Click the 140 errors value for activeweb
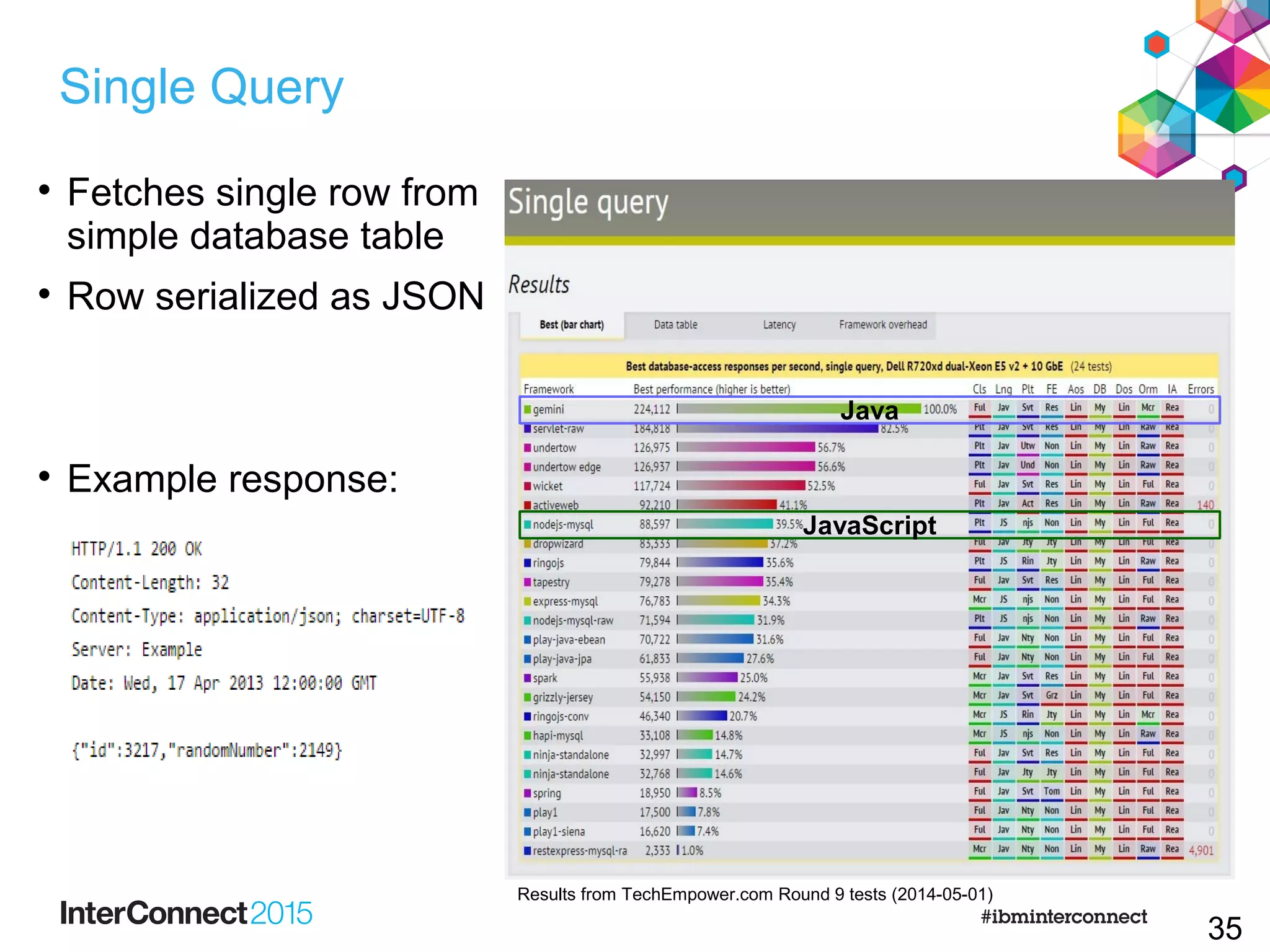 [1205, 505]
